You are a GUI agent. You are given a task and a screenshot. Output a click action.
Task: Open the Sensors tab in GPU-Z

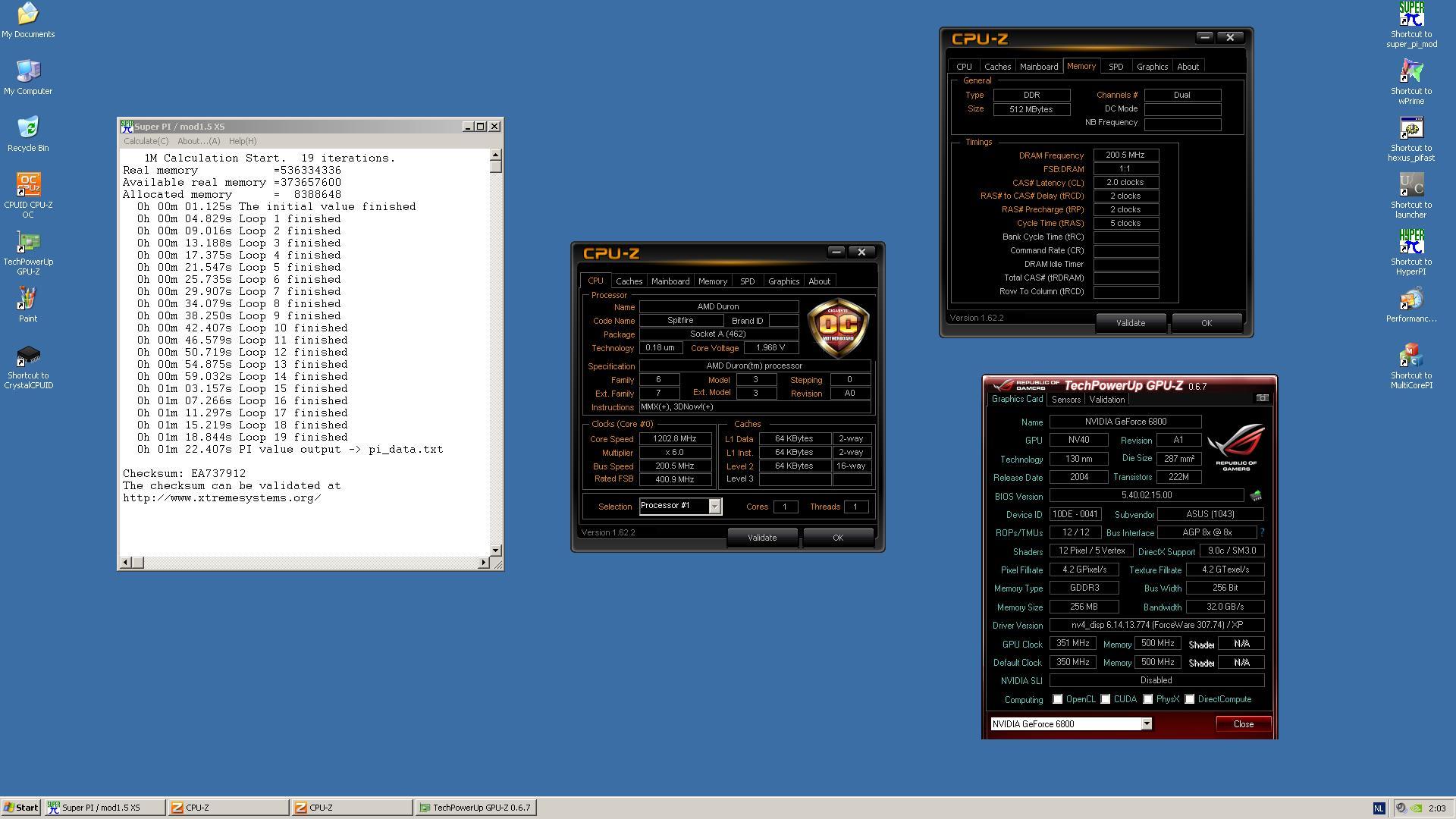[1065, 400]
